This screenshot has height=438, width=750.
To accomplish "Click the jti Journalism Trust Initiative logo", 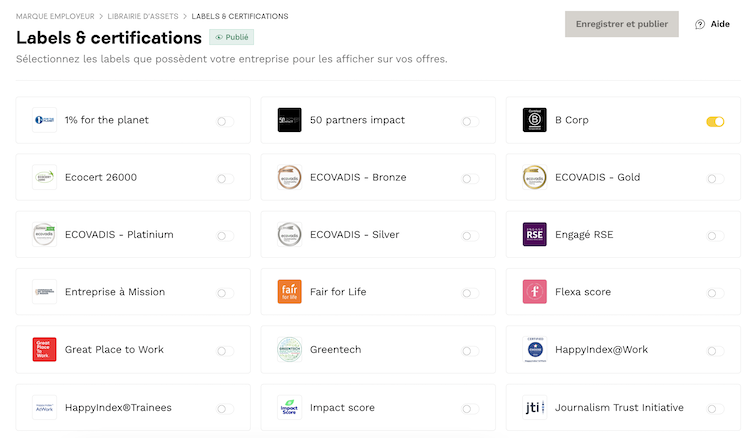I will click(x=534, y=408).
